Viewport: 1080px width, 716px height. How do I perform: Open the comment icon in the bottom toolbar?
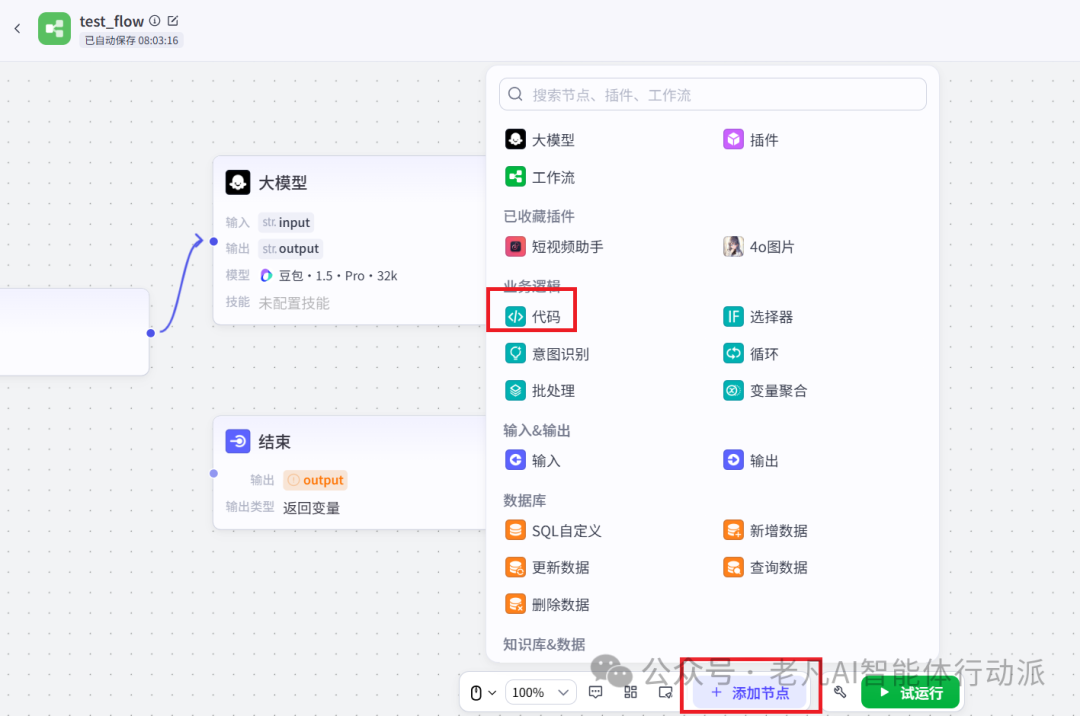596,692
